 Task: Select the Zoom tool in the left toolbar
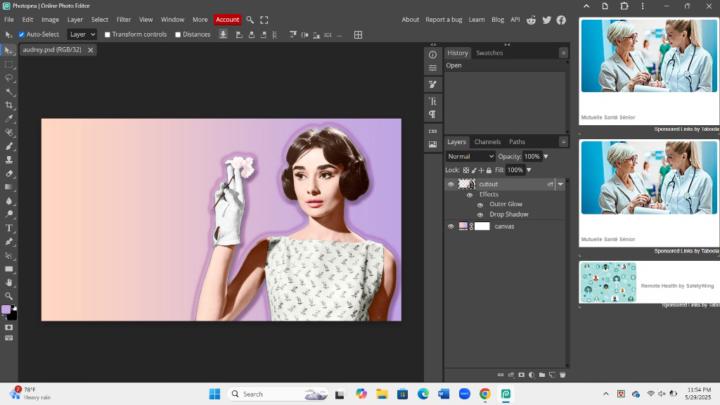pyautogui.click(x=10, y=296)
